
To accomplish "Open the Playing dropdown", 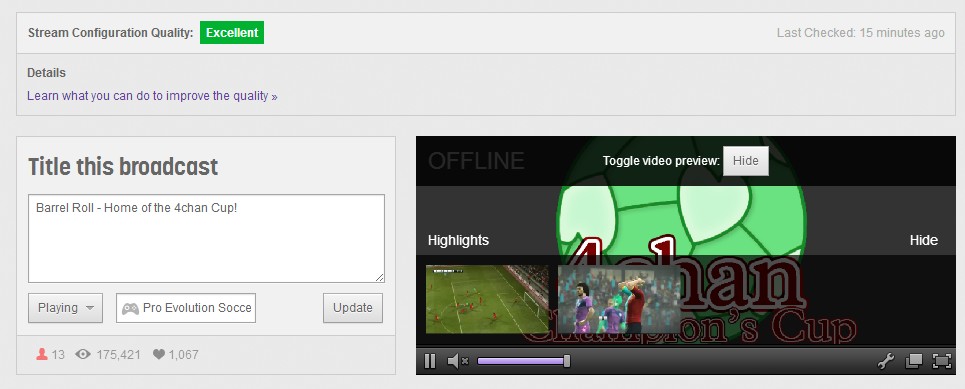I will tap(65, 308).
